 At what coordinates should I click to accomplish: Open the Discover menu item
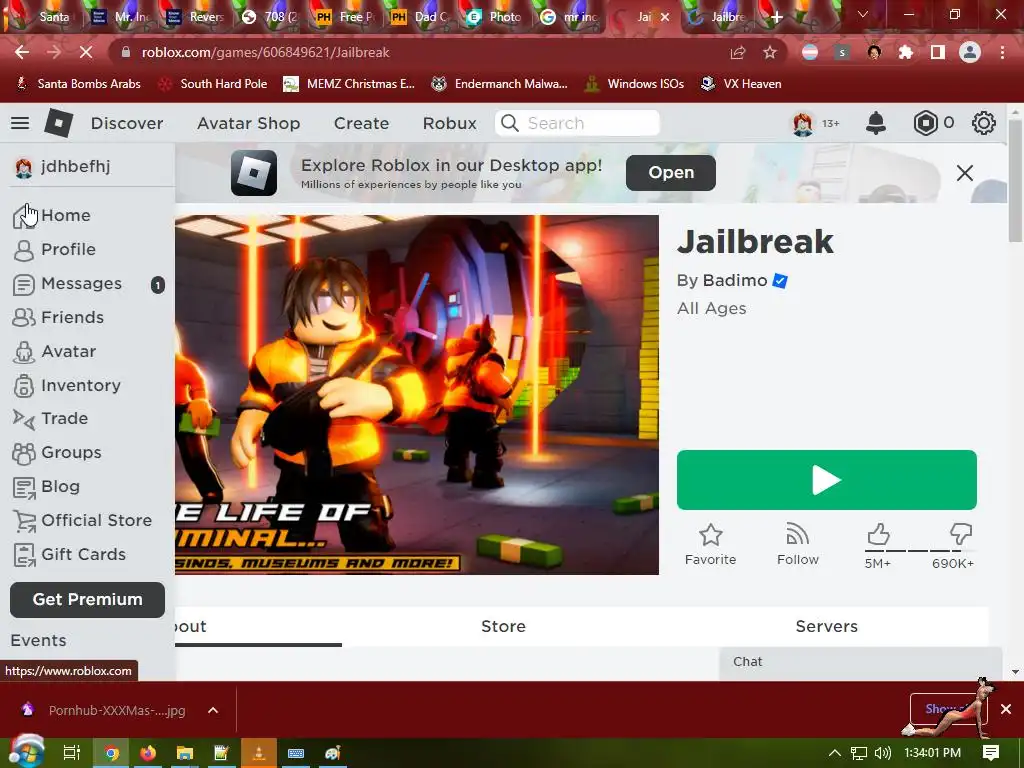tap(127, 123)
